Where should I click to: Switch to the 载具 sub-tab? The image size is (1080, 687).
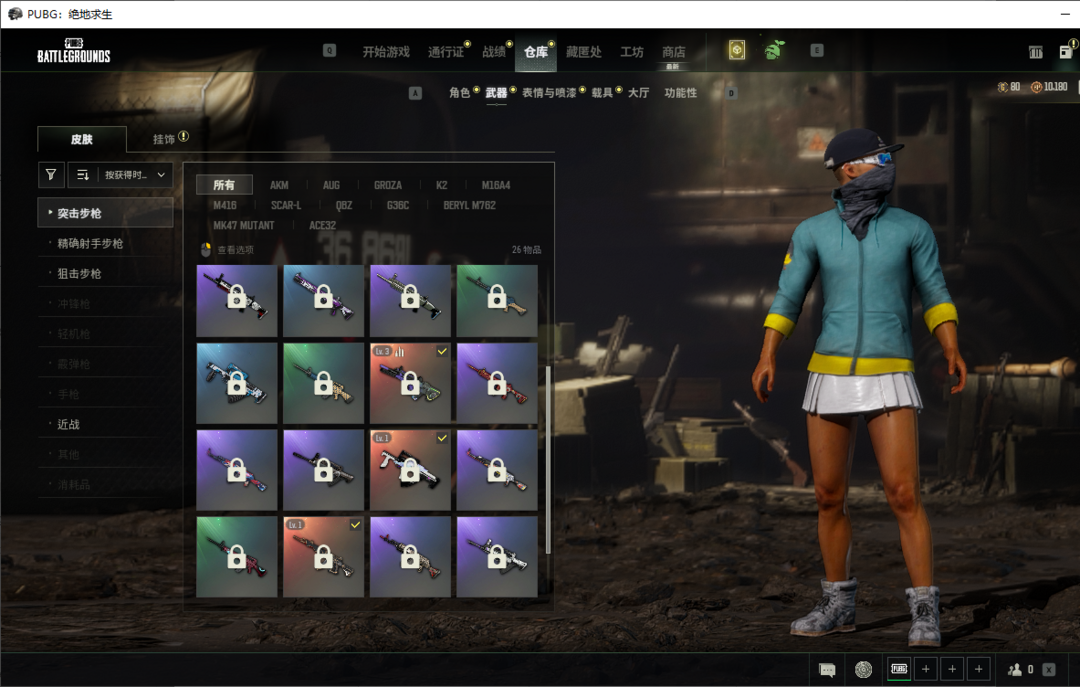601,92
